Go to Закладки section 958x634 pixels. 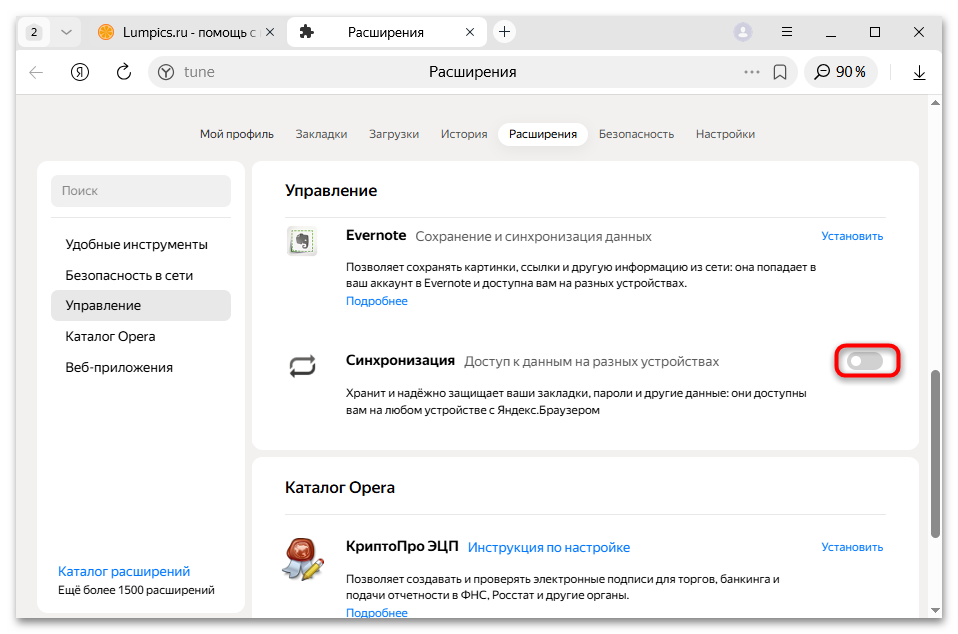[x=321, y=134]
